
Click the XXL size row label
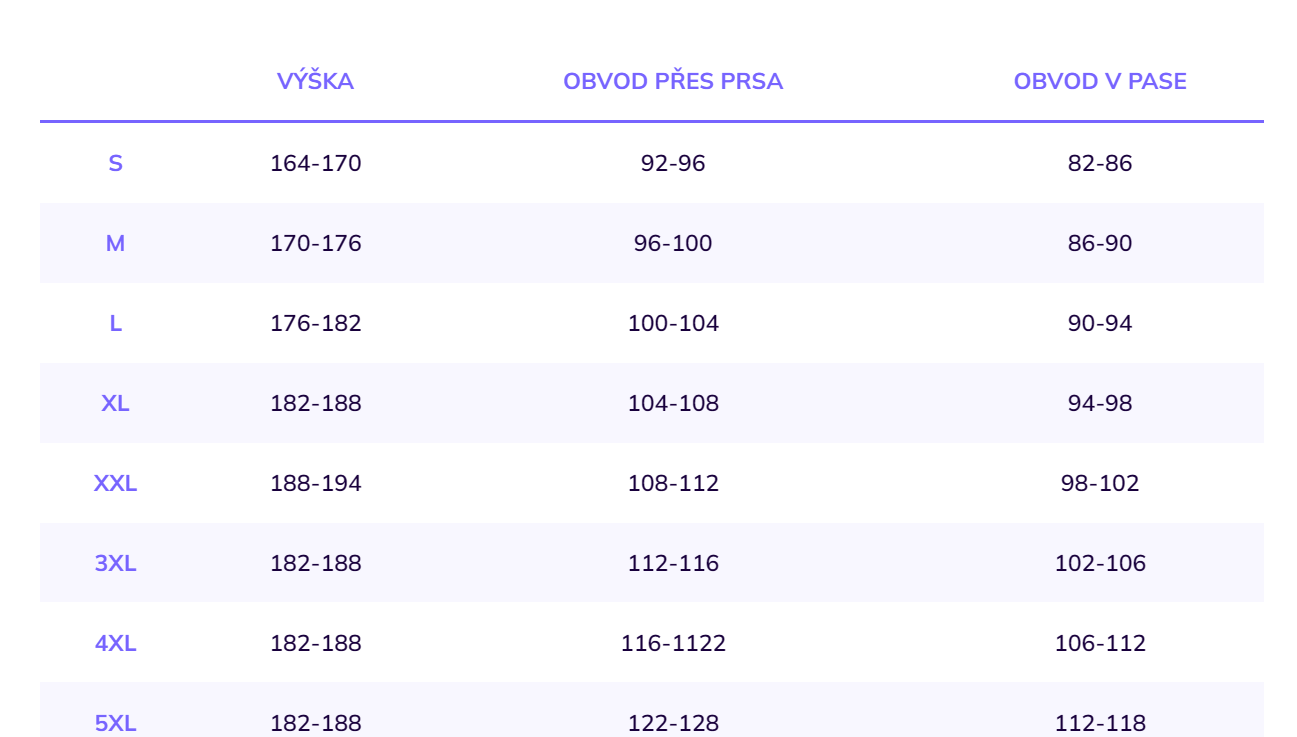tap(115, 483)
